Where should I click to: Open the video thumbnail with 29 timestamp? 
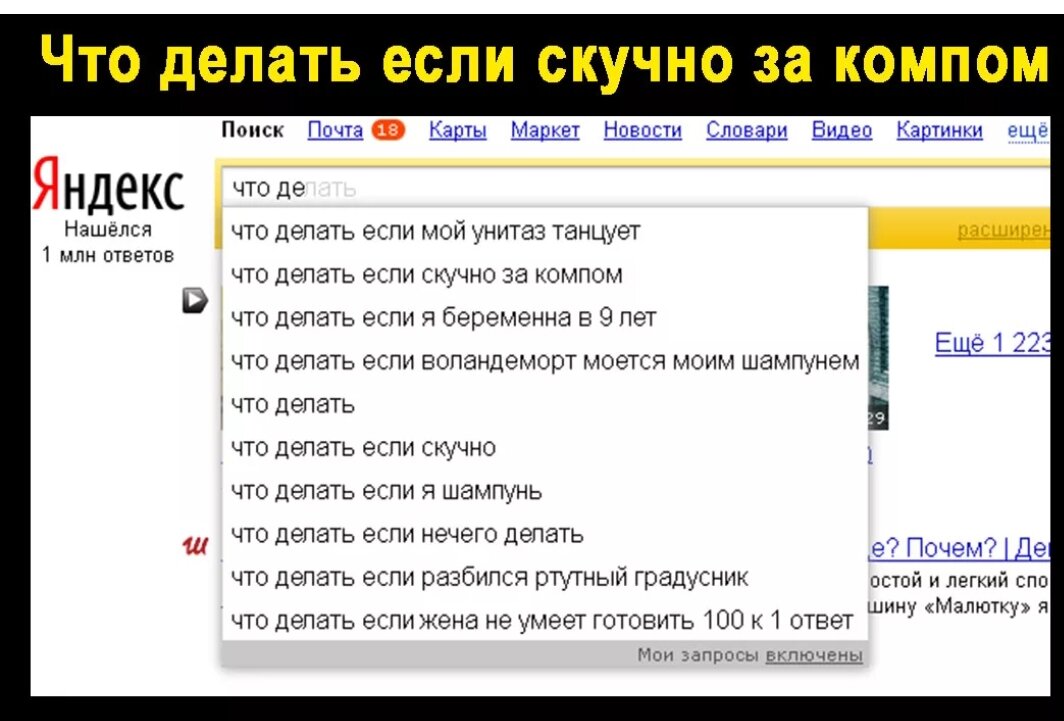(877, 357)
